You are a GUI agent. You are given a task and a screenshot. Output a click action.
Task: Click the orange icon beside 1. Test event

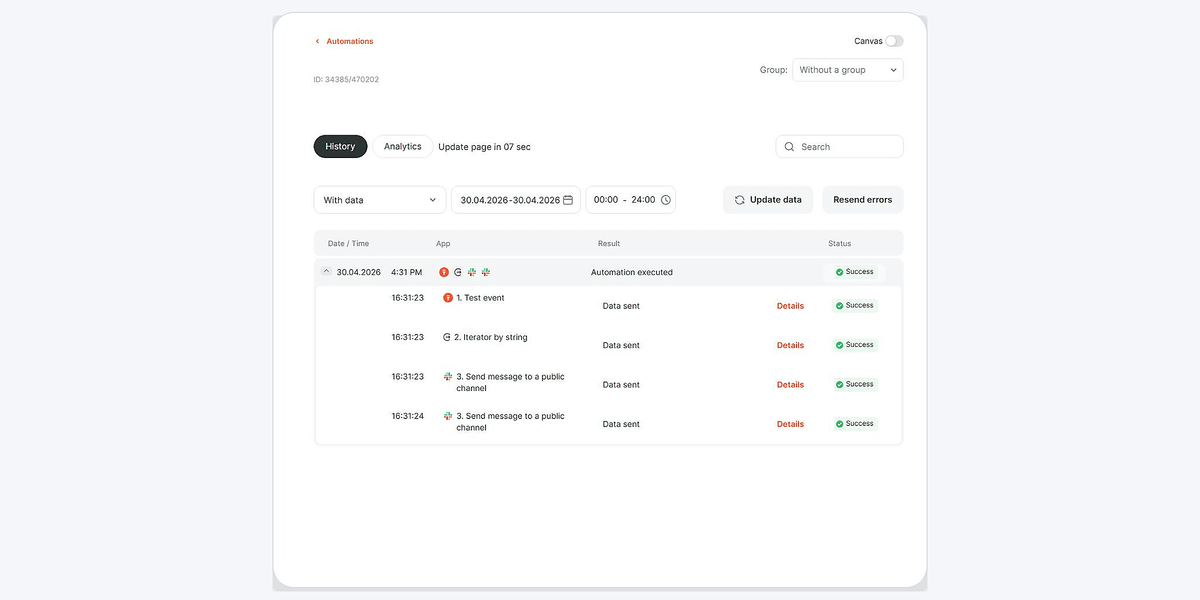(448, 298)
